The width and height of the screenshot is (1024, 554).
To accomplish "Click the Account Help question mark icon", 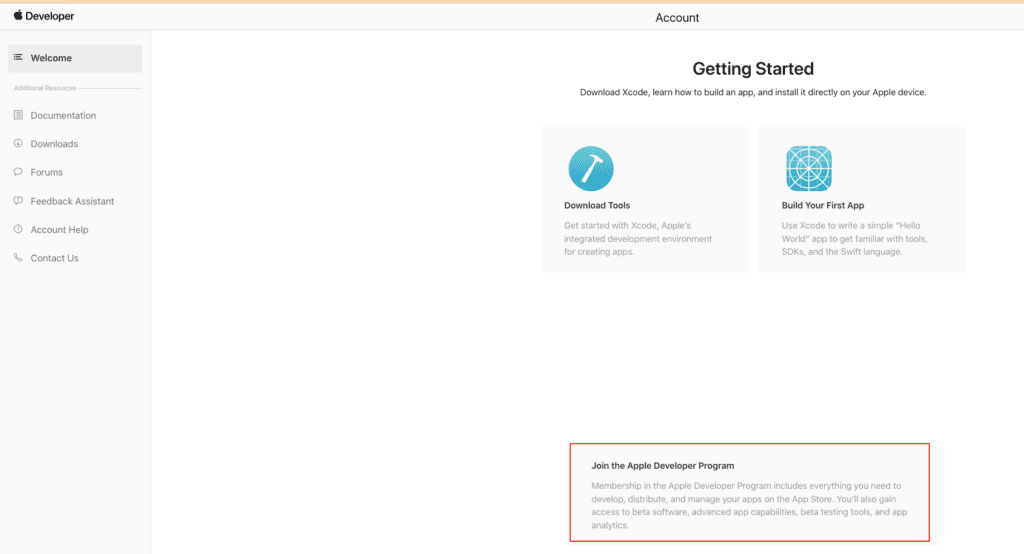I will coord(18,229).
